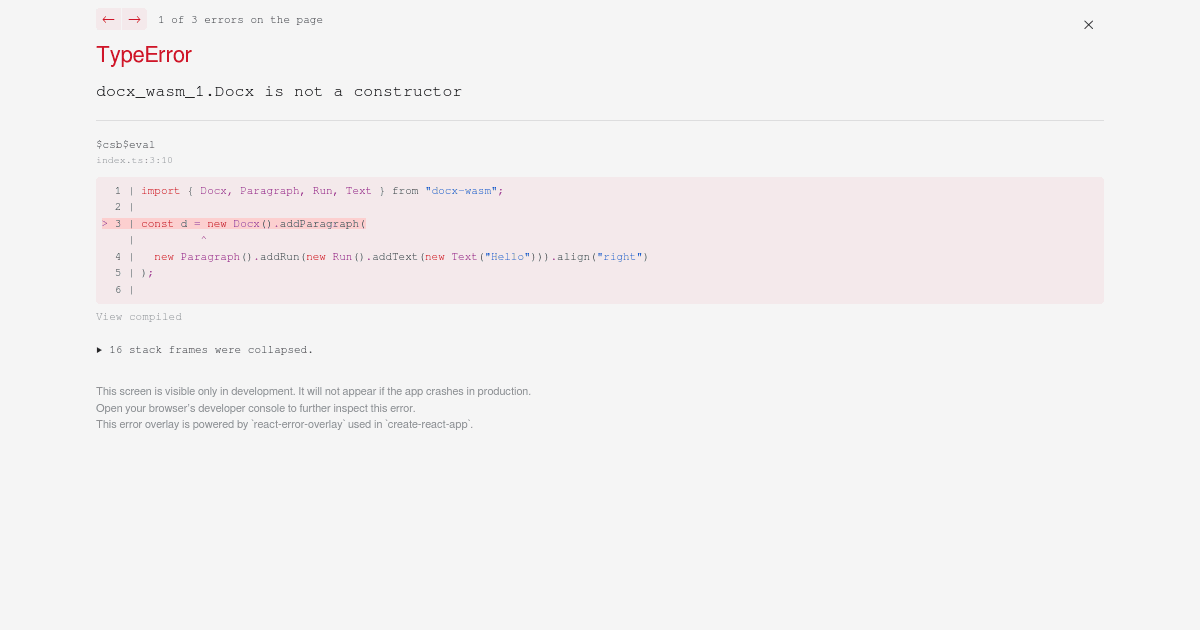Click the 'new Docx' constructor call token

(x=232, y=224)
